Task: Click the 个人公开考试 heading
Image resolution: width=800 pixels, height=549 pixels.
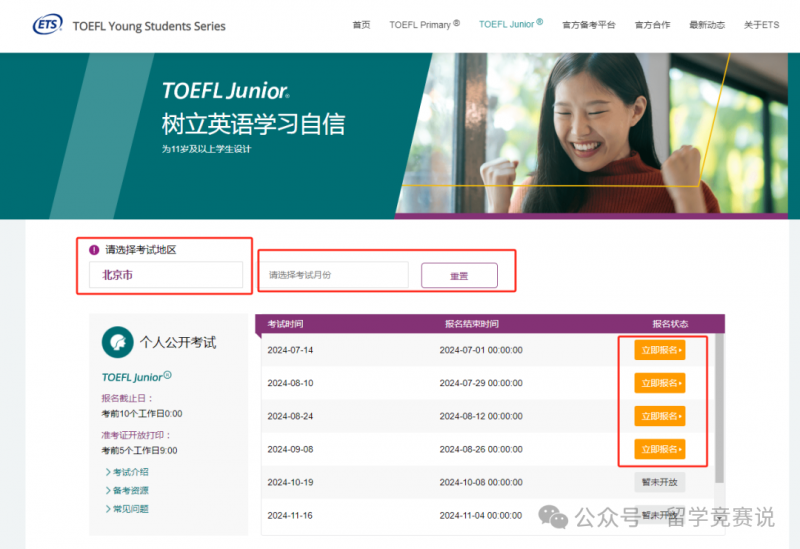Action: coord(178,342)
